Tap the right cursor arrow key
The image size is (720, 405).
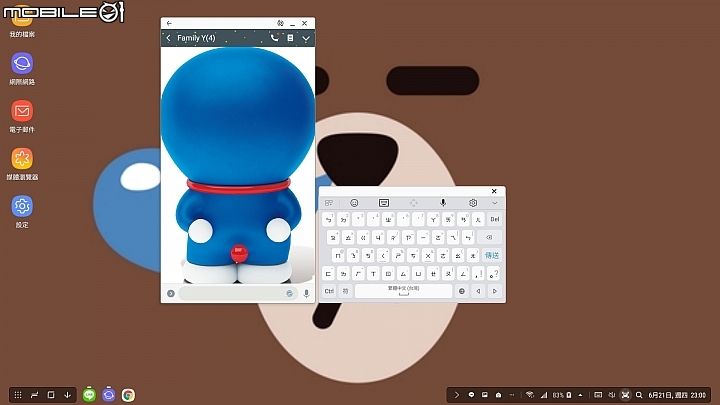tap(495, 291)
